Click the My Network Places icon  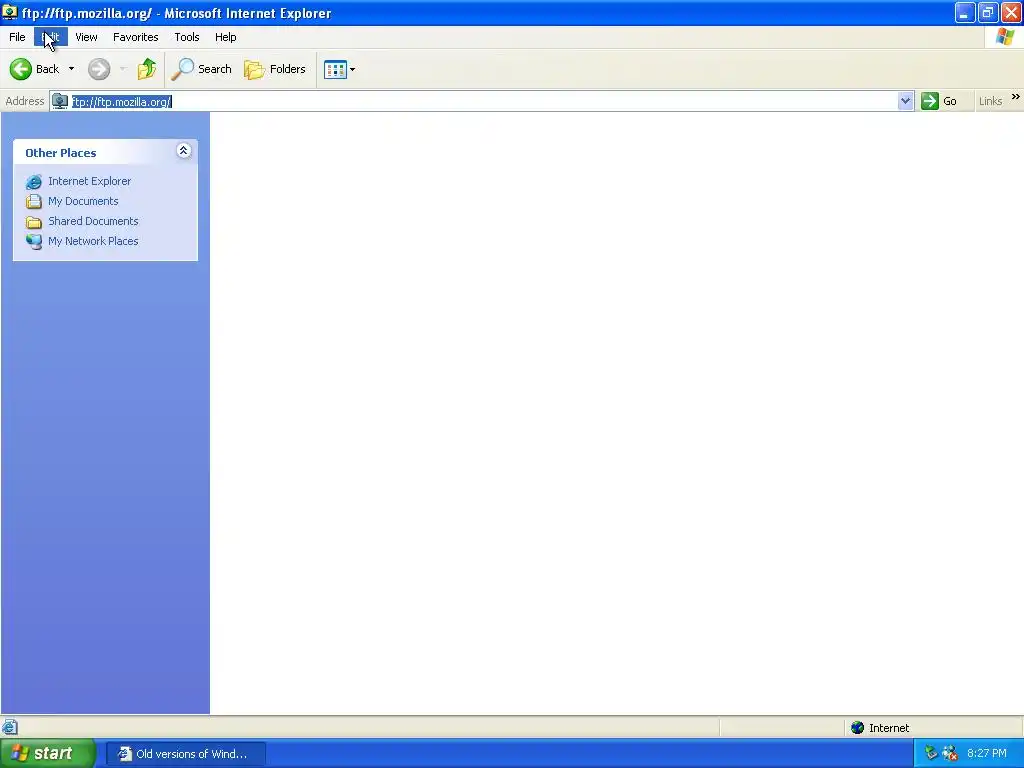coord(33,242)
